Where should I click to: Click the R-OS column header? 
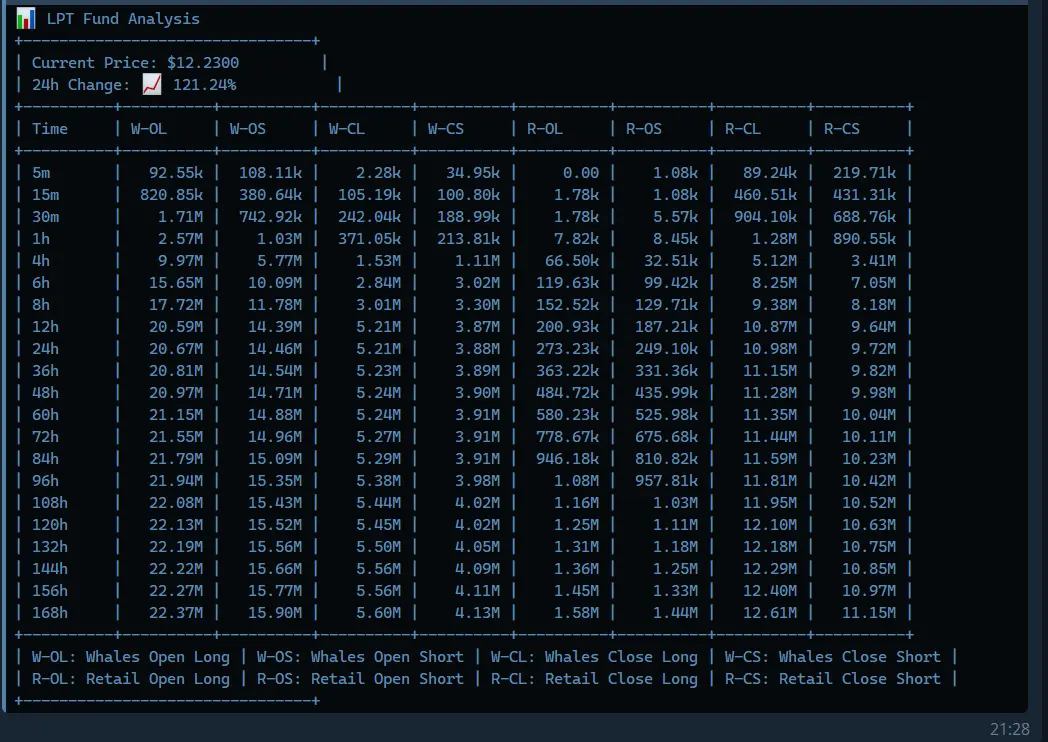644,129
